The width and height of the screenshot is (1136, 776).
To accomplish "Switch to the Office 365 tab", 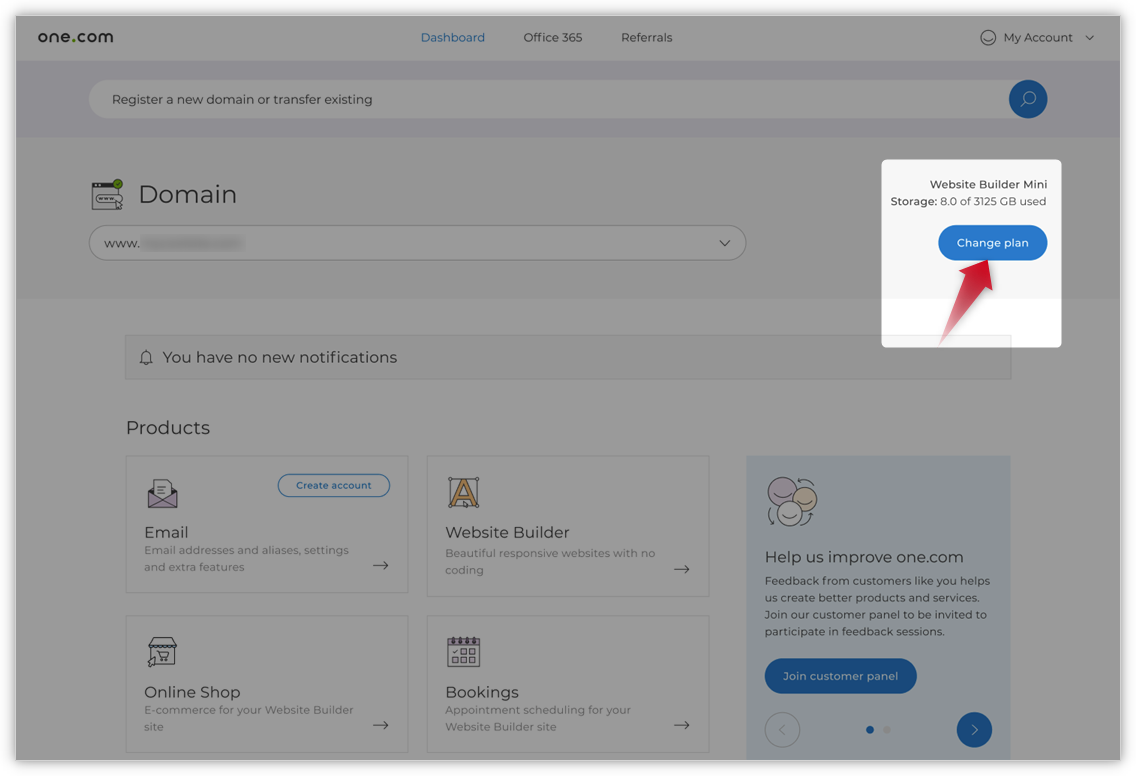I will tap(552, 38).
